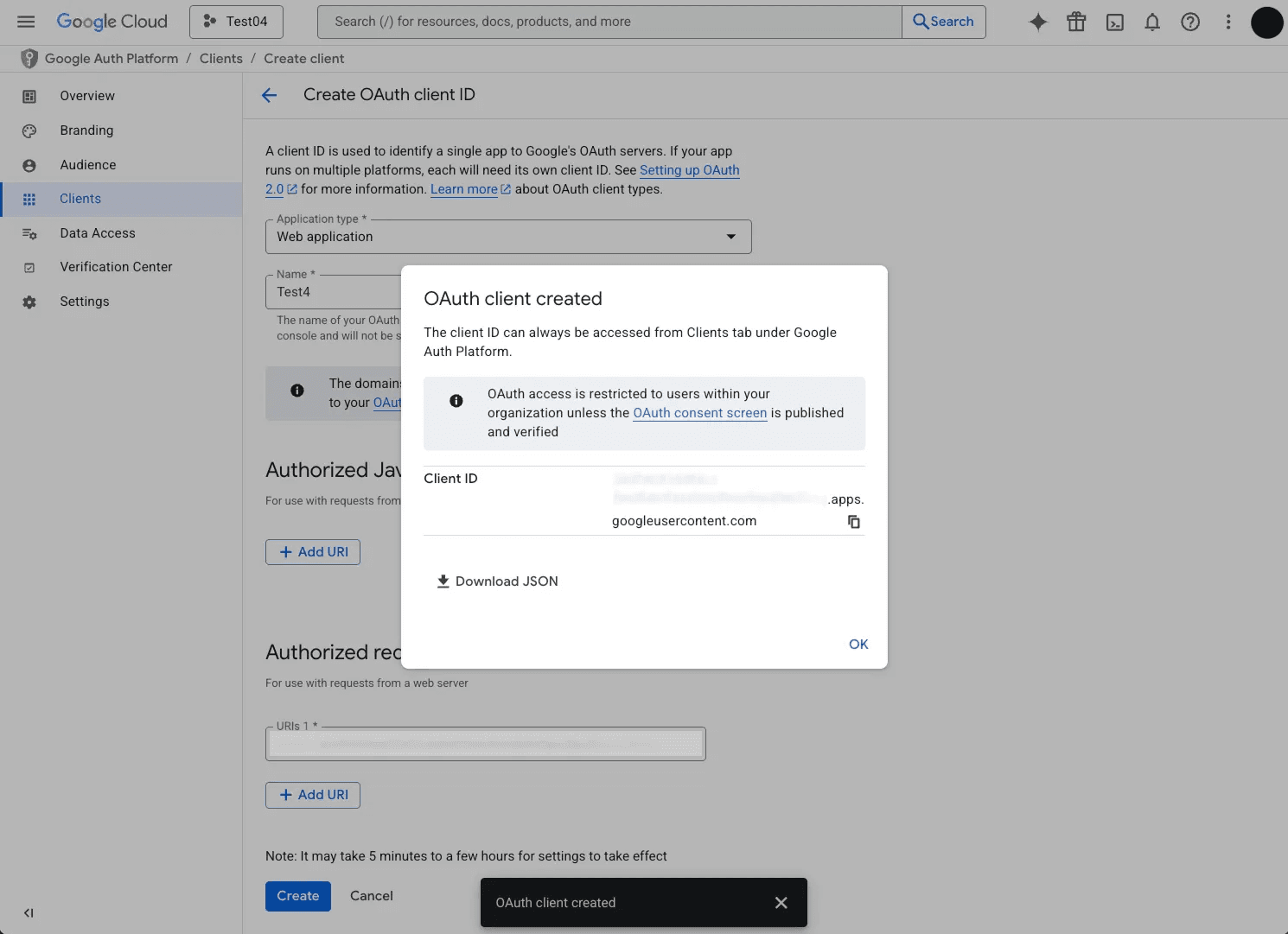Select Clients in the sidebar
The width and height of the screenshot is (1288, 934).
(x=121, y=199)
